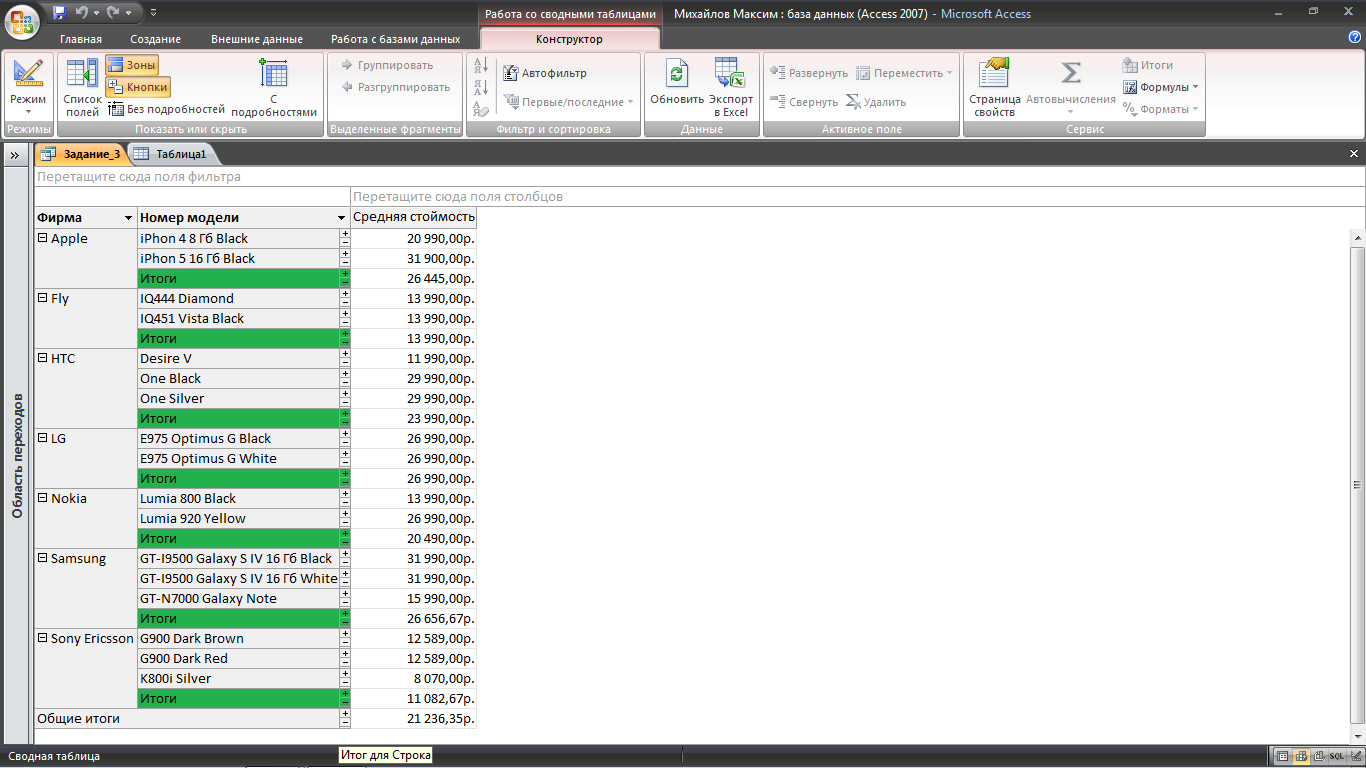Viewport: 1366px width, 768px height.
Task: Show the Список полей field list
Action: [x=82, y=86]
